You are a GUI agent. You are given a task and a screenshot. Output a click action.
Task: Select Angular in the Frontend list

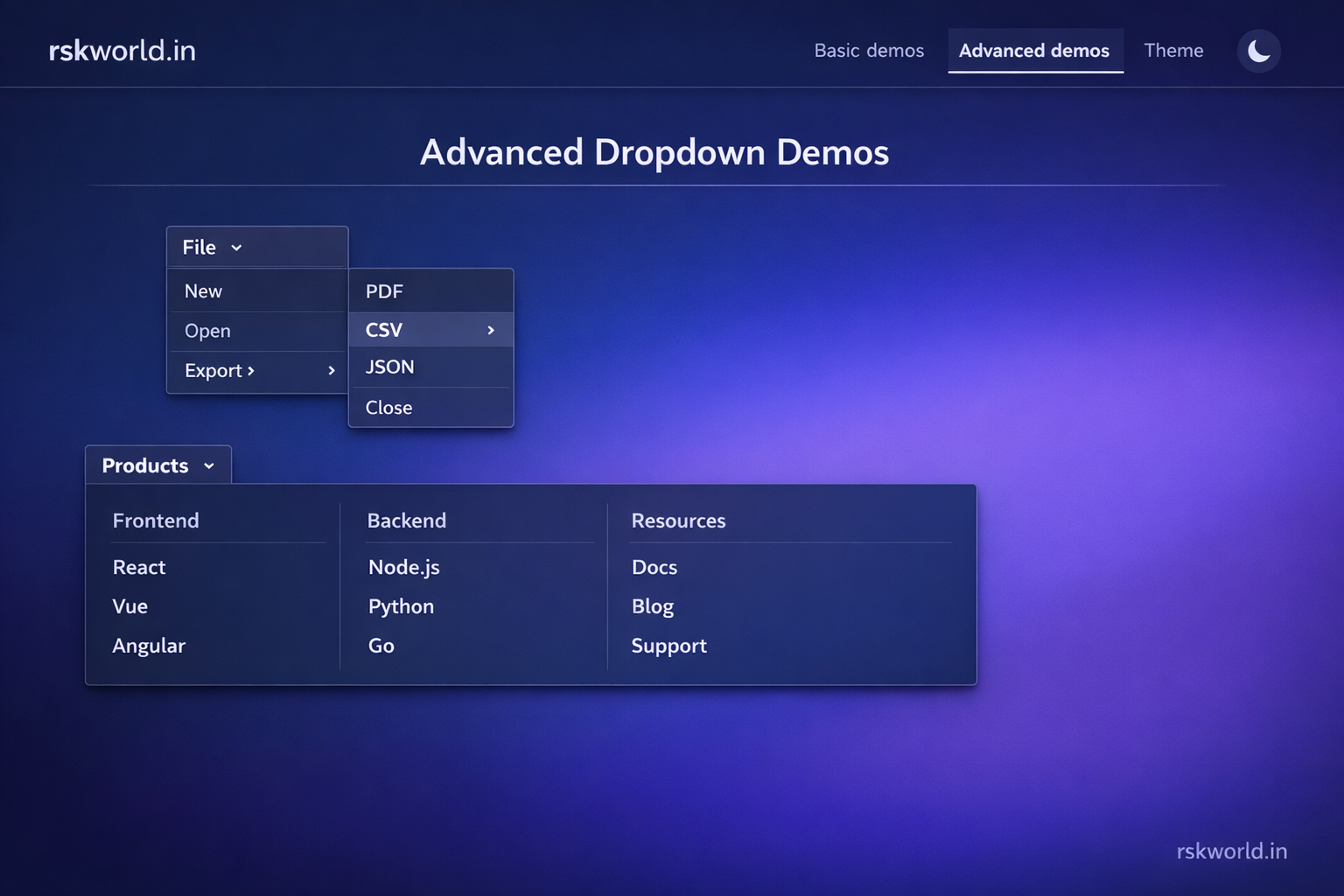pyautogui.click(x=149, y=646)
